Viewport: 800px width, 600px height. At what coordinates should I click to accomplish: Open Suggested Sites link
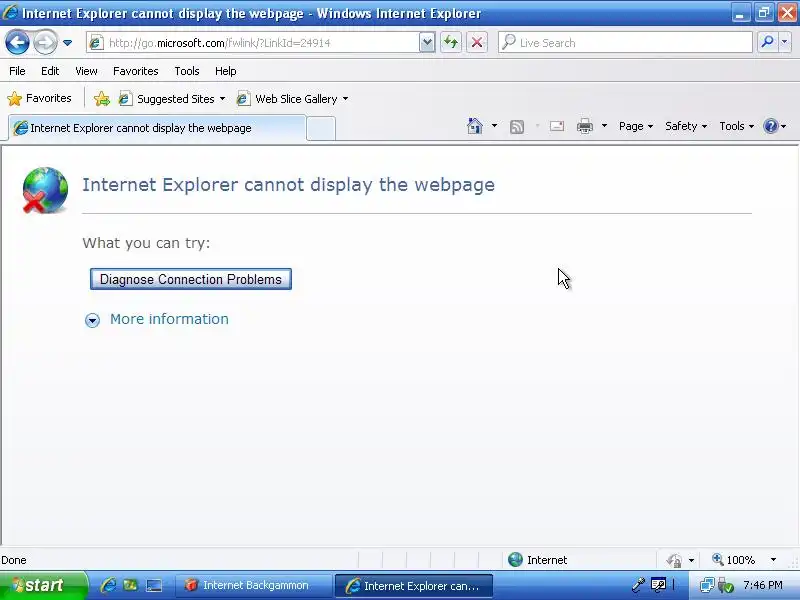[x=172, y=98]
